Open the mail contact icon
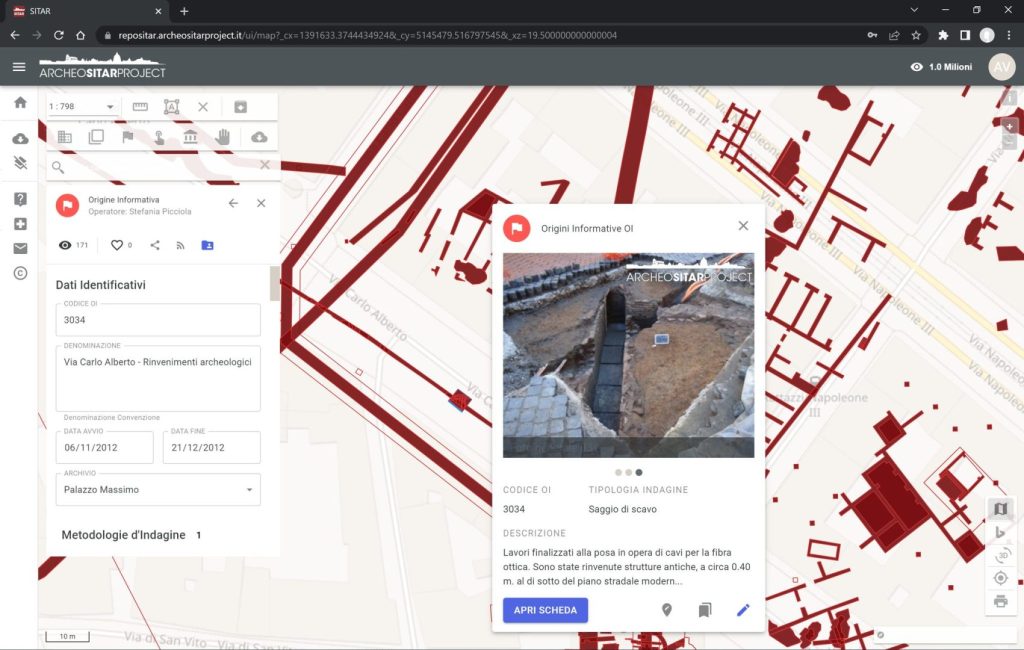 [x=20, y=248]
